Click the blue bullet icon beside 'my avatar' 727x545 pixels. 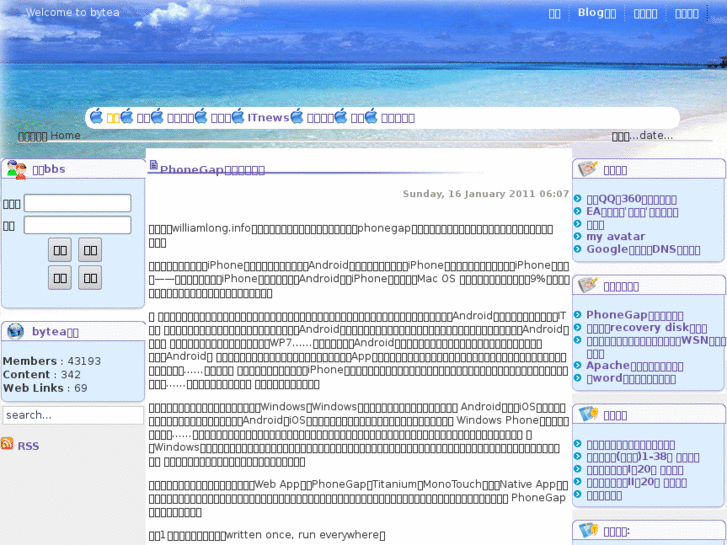point(578,237)
